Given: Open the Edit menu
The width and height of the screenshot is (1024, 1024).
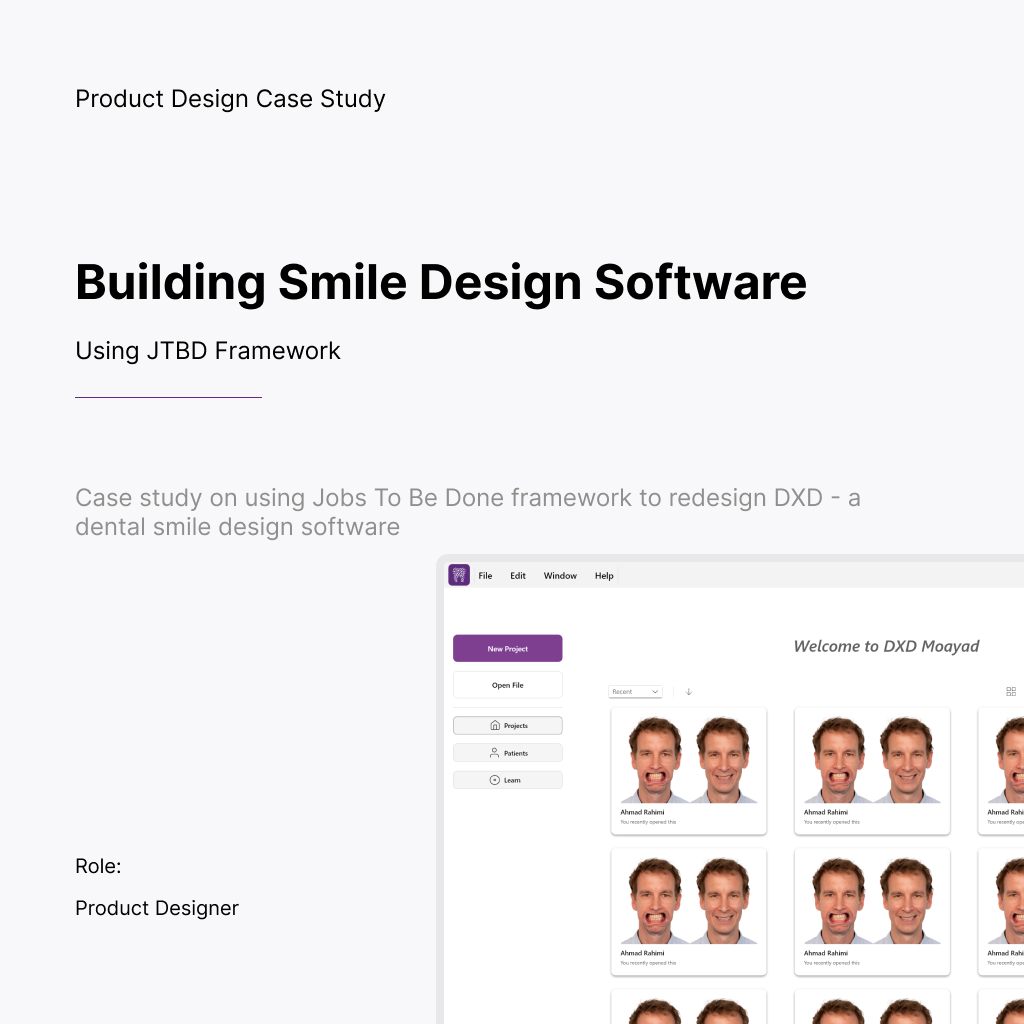Looking at the screenshot, I should point(518,576).
